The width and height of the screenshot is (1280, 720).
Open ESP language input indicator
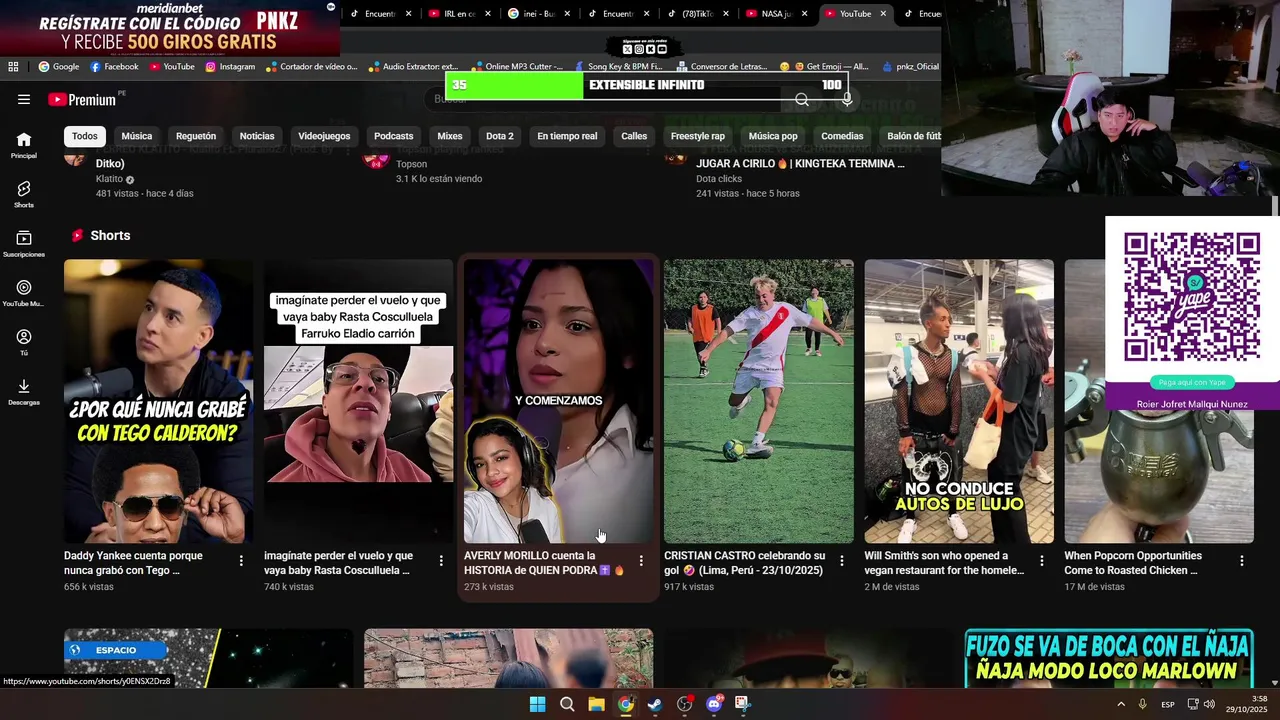click(x=1167, y=704)
